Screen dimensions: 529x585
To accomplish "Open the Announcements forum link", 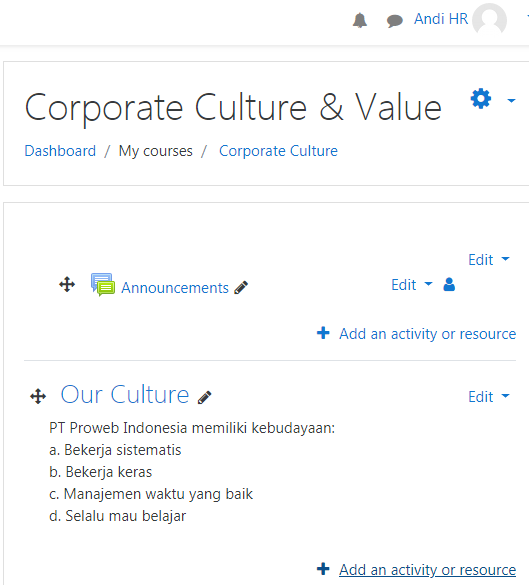I will point(175,288).
